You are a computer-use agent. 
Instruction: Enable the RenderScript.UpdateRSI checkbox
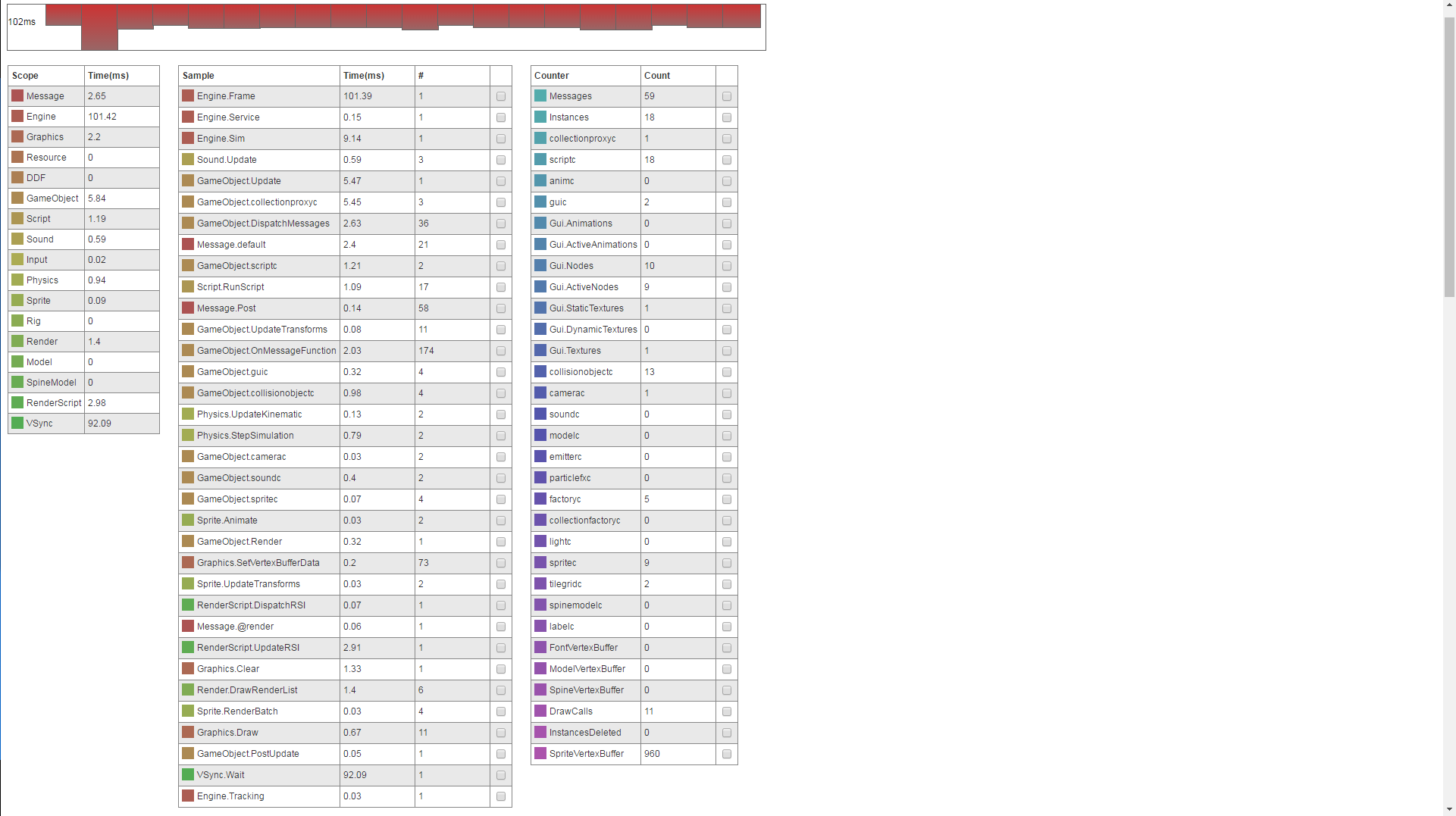pos(501,648)
